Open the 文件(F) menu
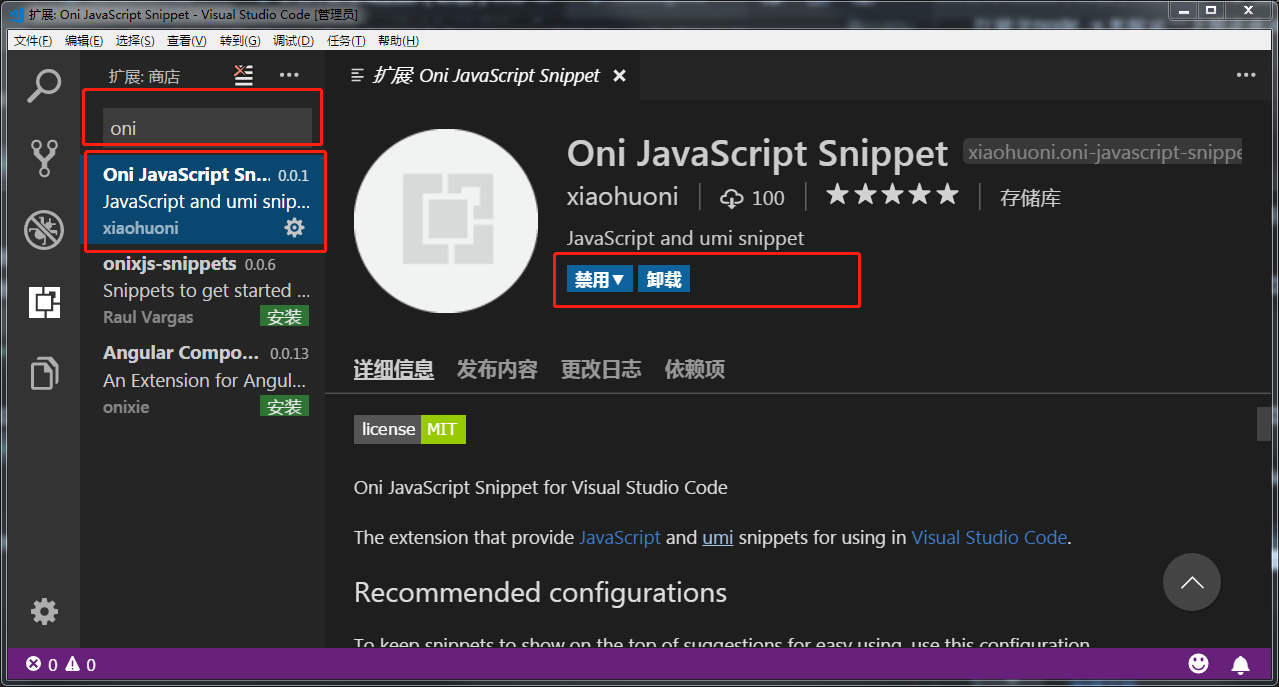 [x=33, y=41]
